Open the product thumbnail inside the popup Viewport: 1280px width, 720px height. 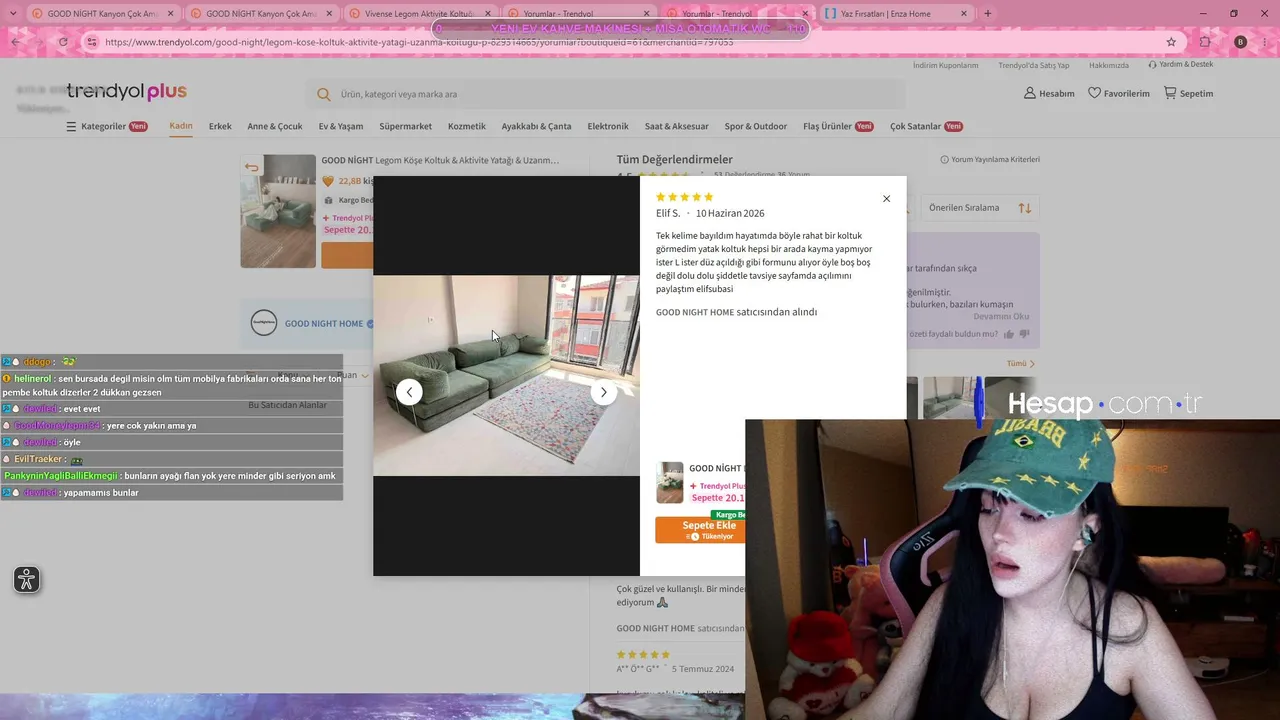pyautogui.click(x=670, y=482)
